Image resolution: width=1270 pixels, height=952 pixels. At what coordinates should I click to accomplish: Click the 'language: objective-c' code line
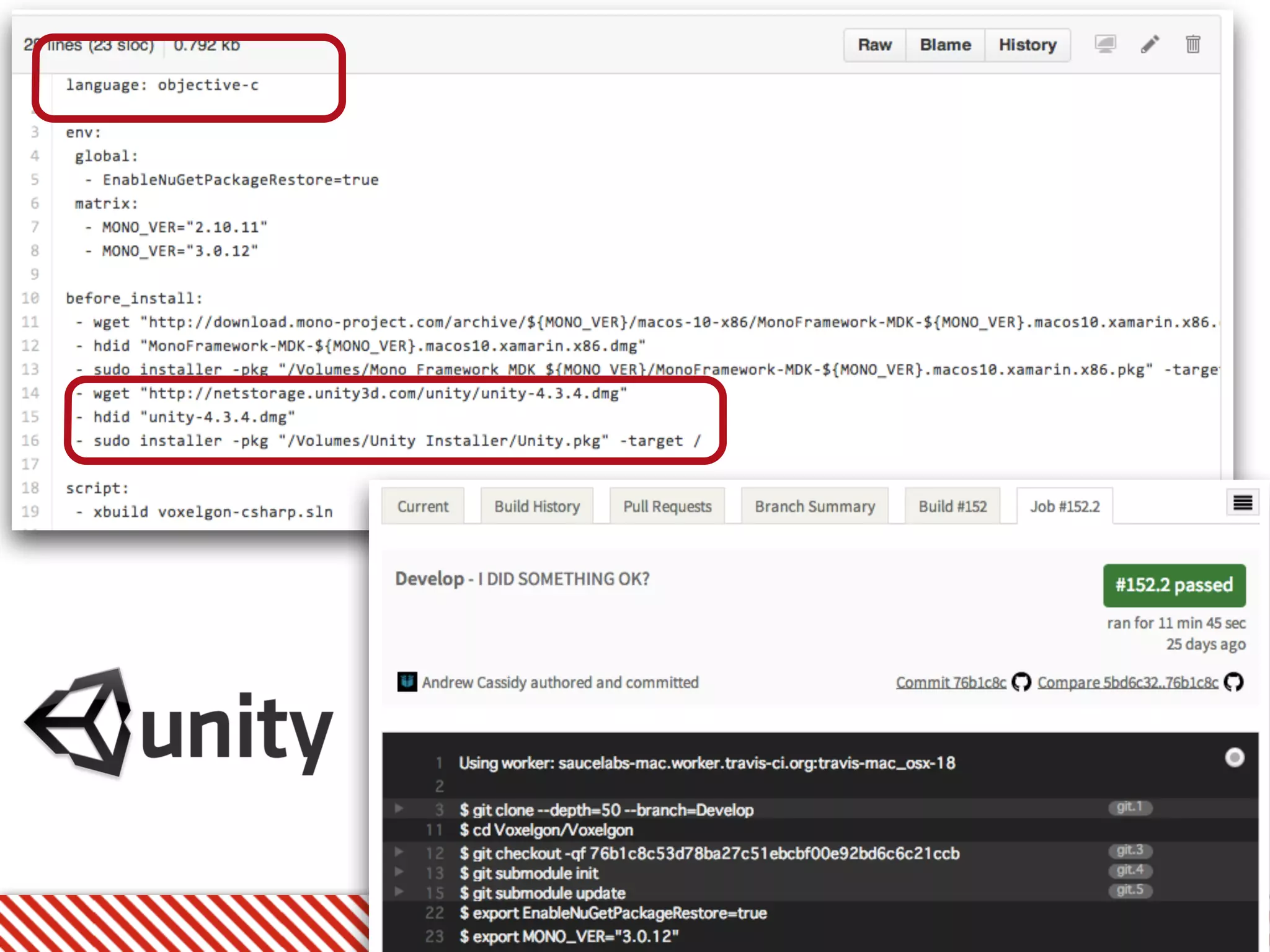pyautogui.click(x=162, y=85)
